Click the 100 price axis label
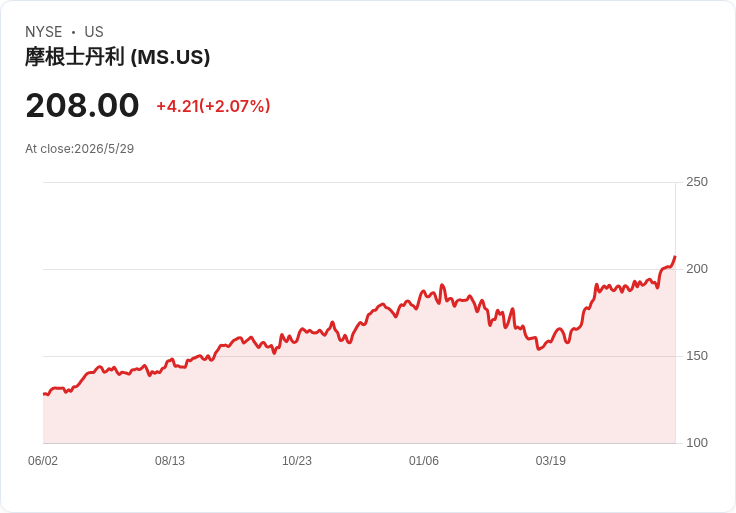Image resolution: width=736 pixels, height=513 pixels. click(697, 443)
